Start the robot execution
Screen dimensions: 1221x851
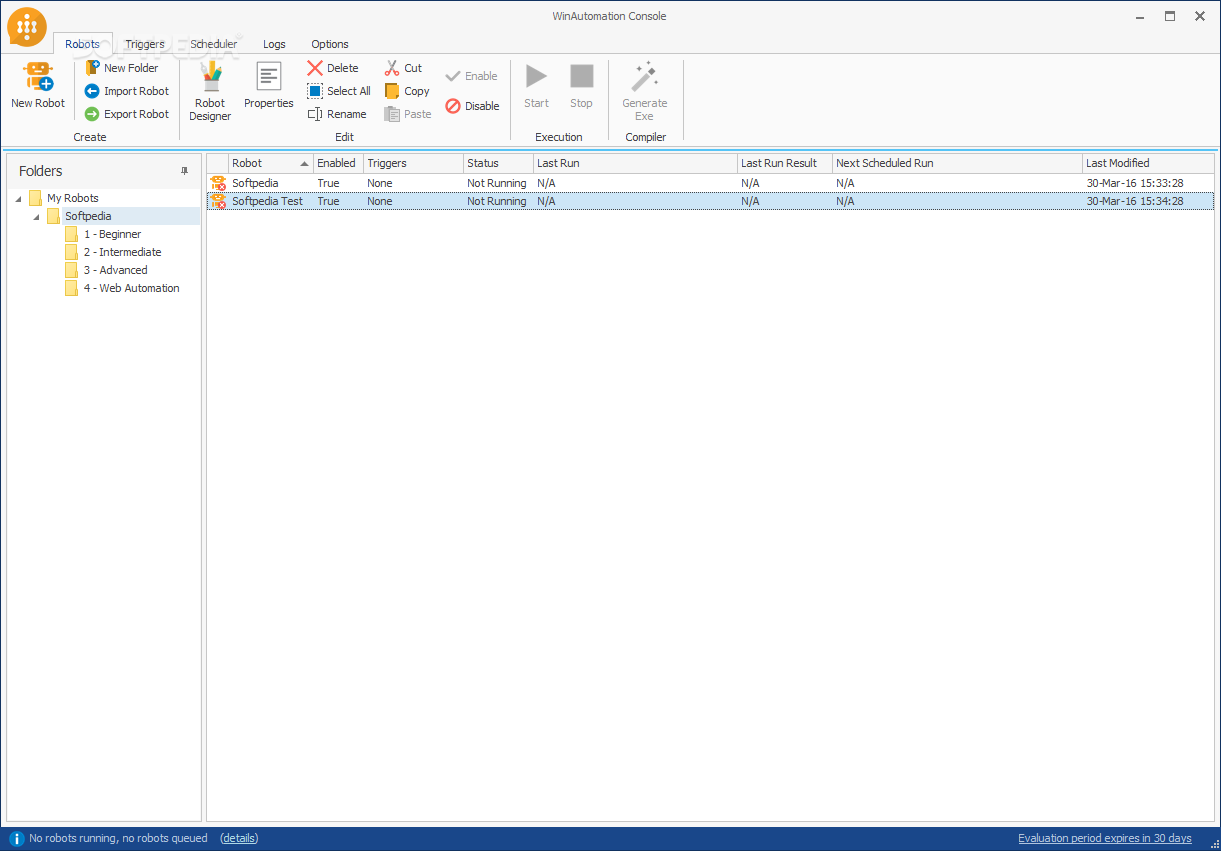click(537, 86)
